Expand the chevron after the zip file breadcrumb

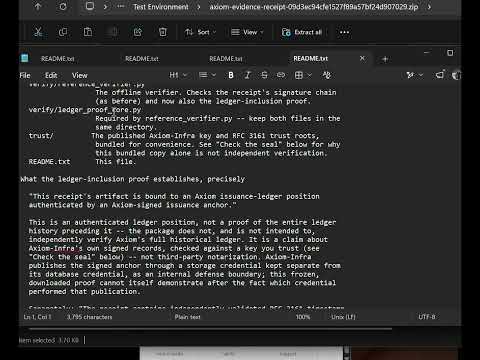429,7
